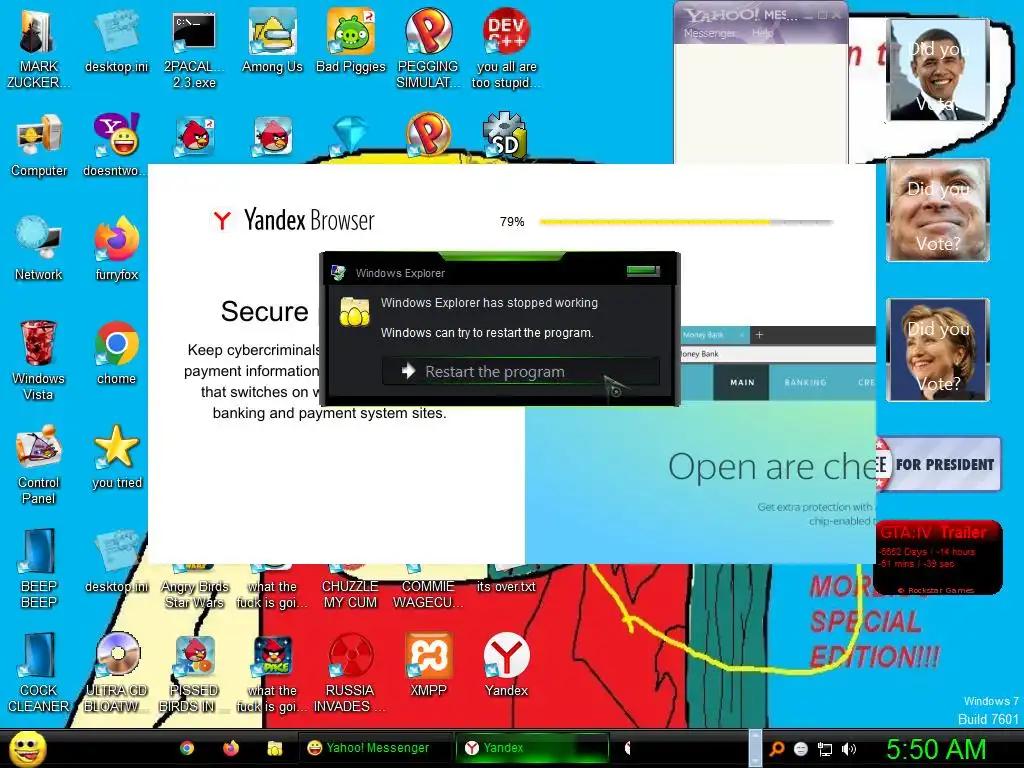Click the Obama 'Did you Vote?' gadget
This screenshot has height=768, width=1024.
point(938,70)
